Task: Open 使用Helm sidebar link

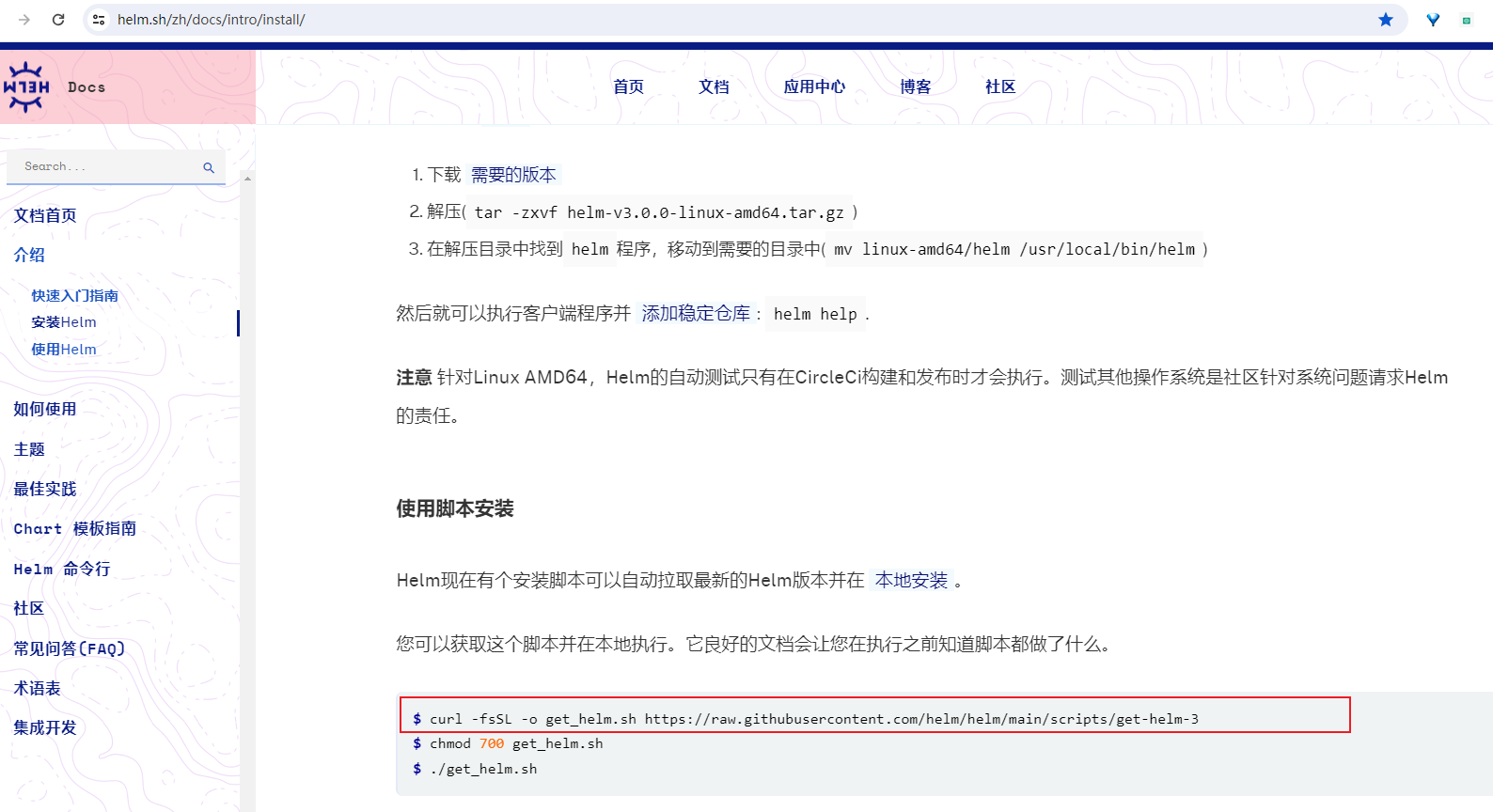Action: 64,350
